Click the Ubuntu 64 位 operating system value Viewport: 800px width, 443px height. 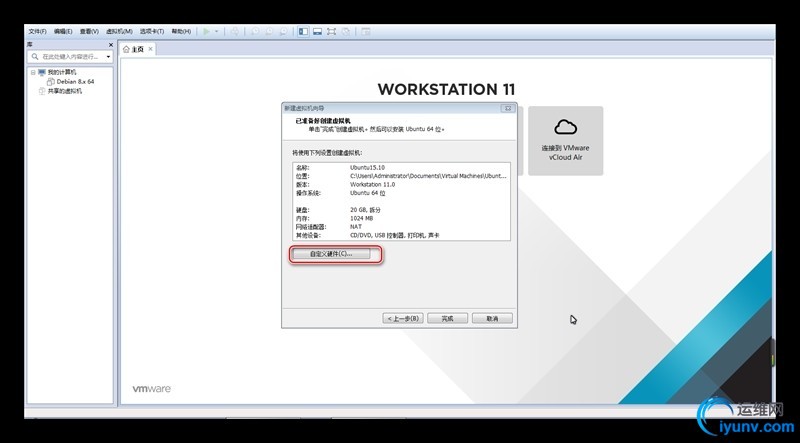pyautogui.click(x=367, y=193)
